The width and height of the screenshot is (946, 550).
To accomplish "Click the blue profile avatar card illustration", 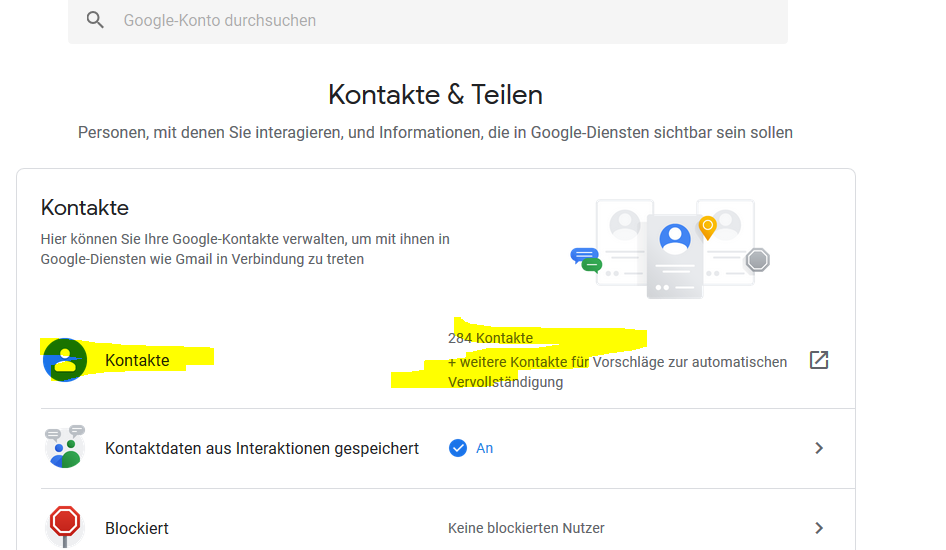I will tap(675, 256).
